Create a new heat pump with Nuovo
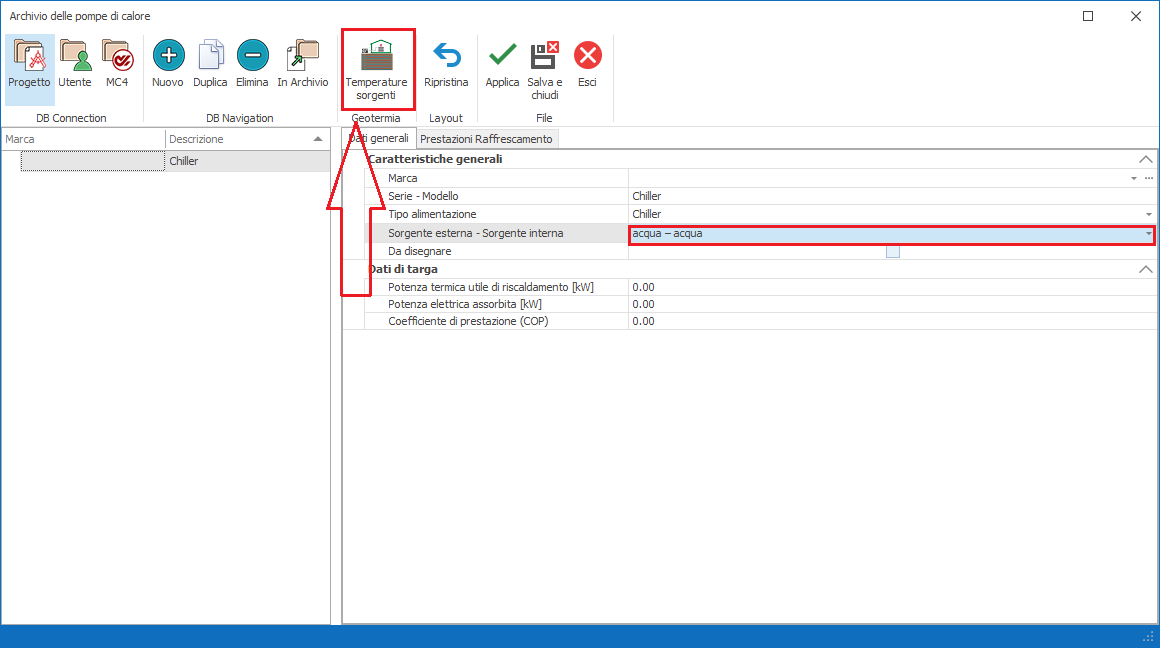Viewport: 1160px width, 648px height. pyautogui.click(x=168, y=64)
